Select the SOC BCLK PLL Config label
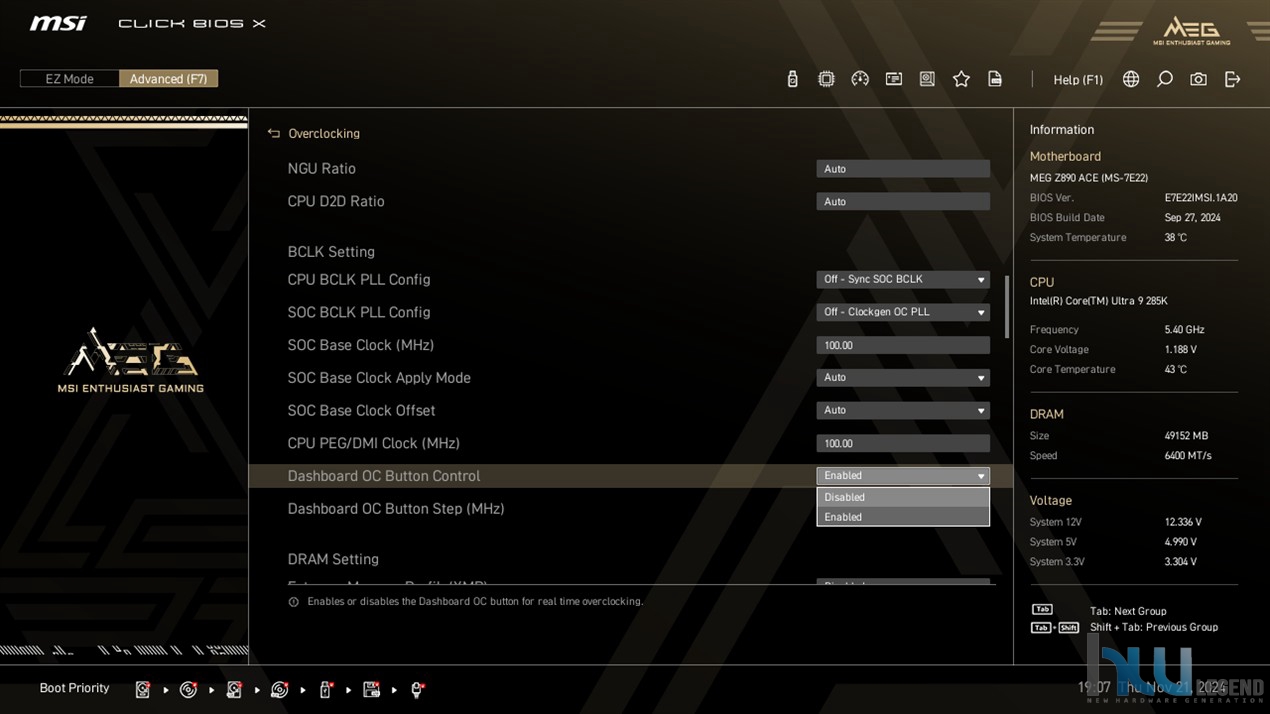 [359, 312]
